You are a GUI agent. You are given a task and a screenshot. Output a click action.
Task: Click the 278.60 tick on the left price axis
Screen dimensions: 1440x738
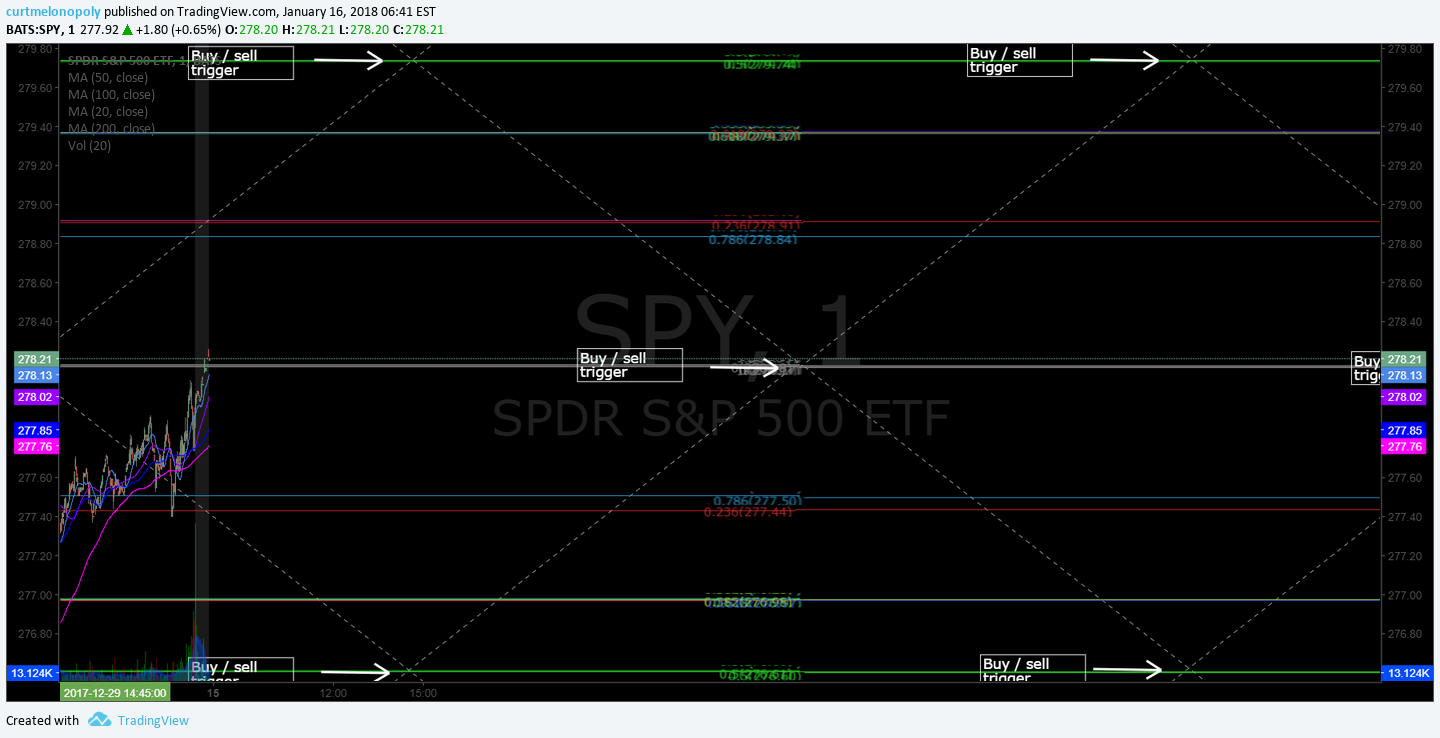click(37, 283)
